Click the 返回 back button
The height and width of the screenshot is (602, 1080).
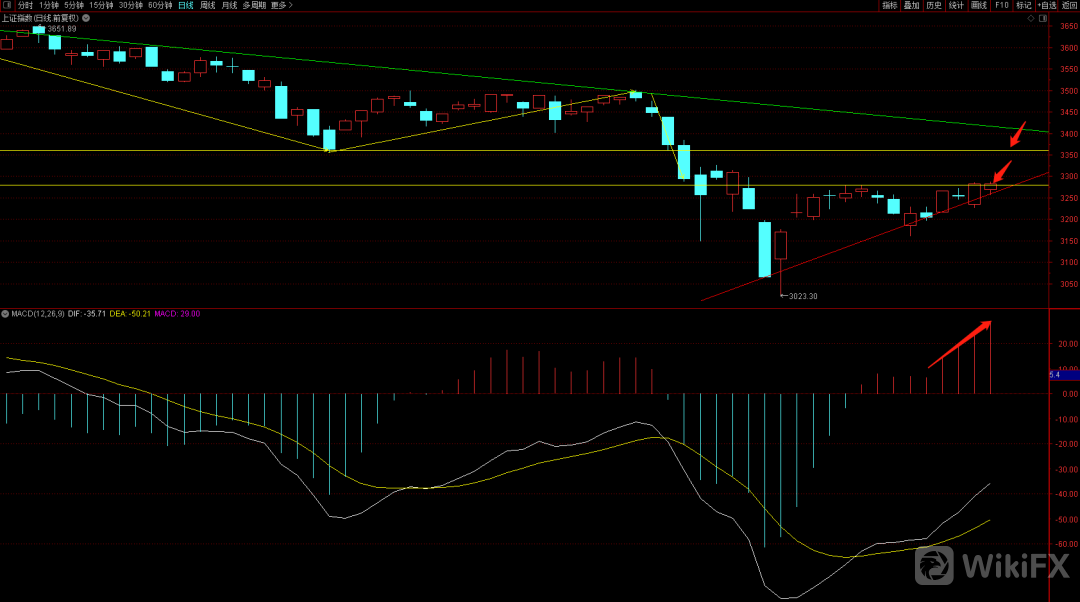(x=1069, y=5)
